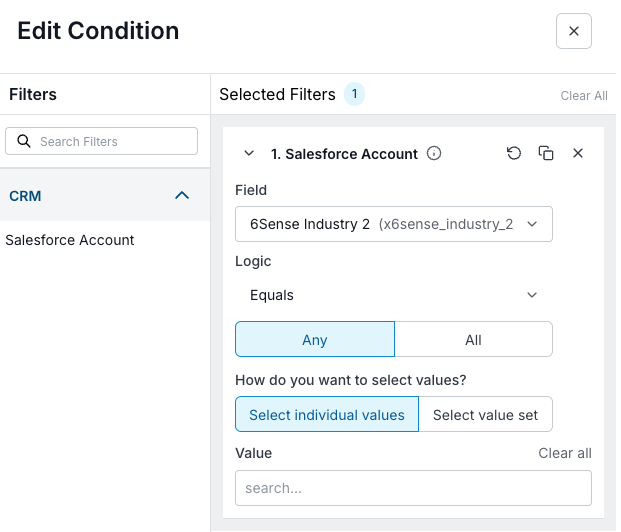
Task: Click the search magnifier icon in Filters
Action: [x=24, y=141]
